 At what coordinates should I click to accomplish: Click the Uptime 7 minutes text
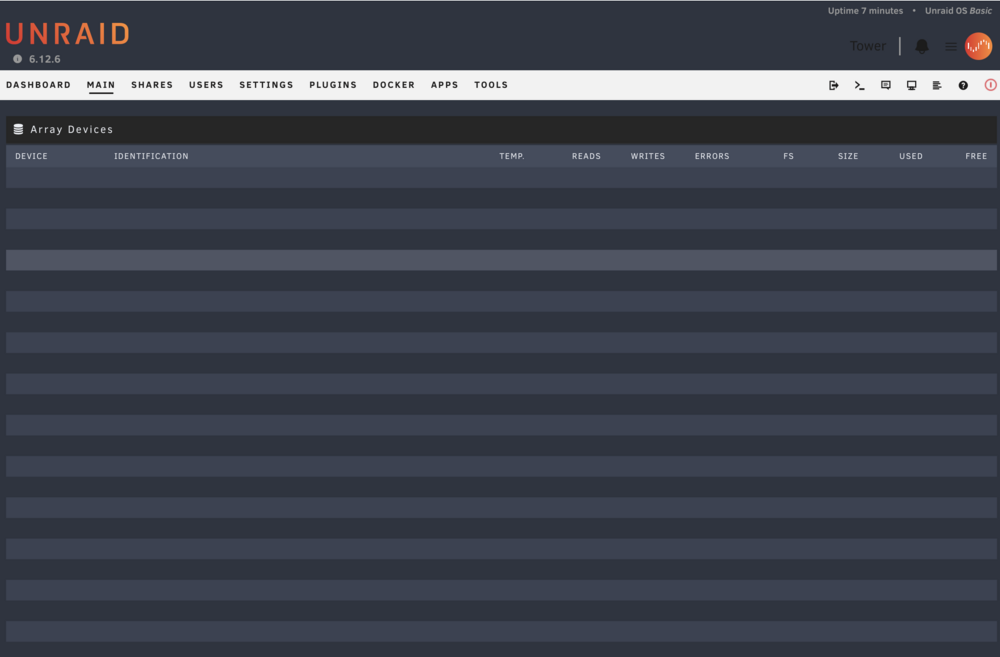coord(865,11)
